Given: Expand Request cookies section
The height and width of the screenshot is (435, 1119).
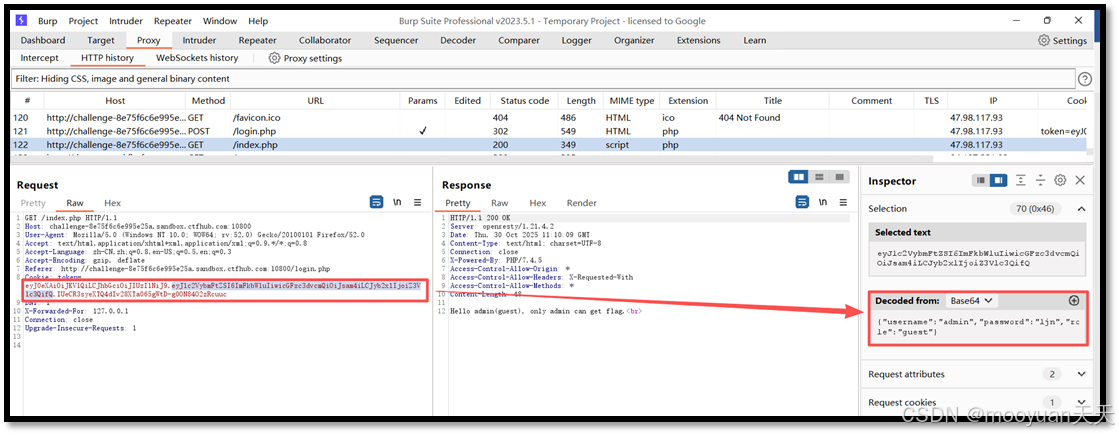Looking at the screenshot, I should point(1080,403).
